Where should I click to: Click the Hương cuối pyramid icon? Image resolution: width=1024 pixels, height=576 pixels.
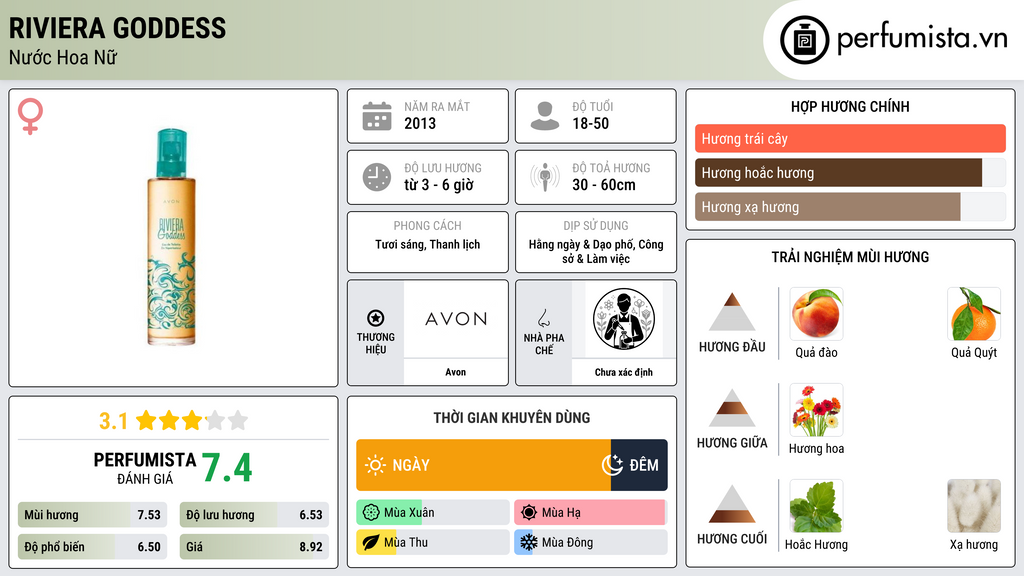[x=732, y=504]
